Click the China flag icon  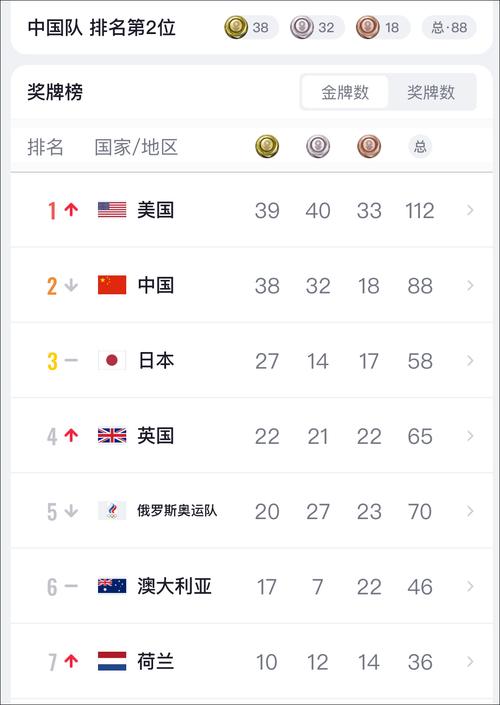(x=112, y=285)
